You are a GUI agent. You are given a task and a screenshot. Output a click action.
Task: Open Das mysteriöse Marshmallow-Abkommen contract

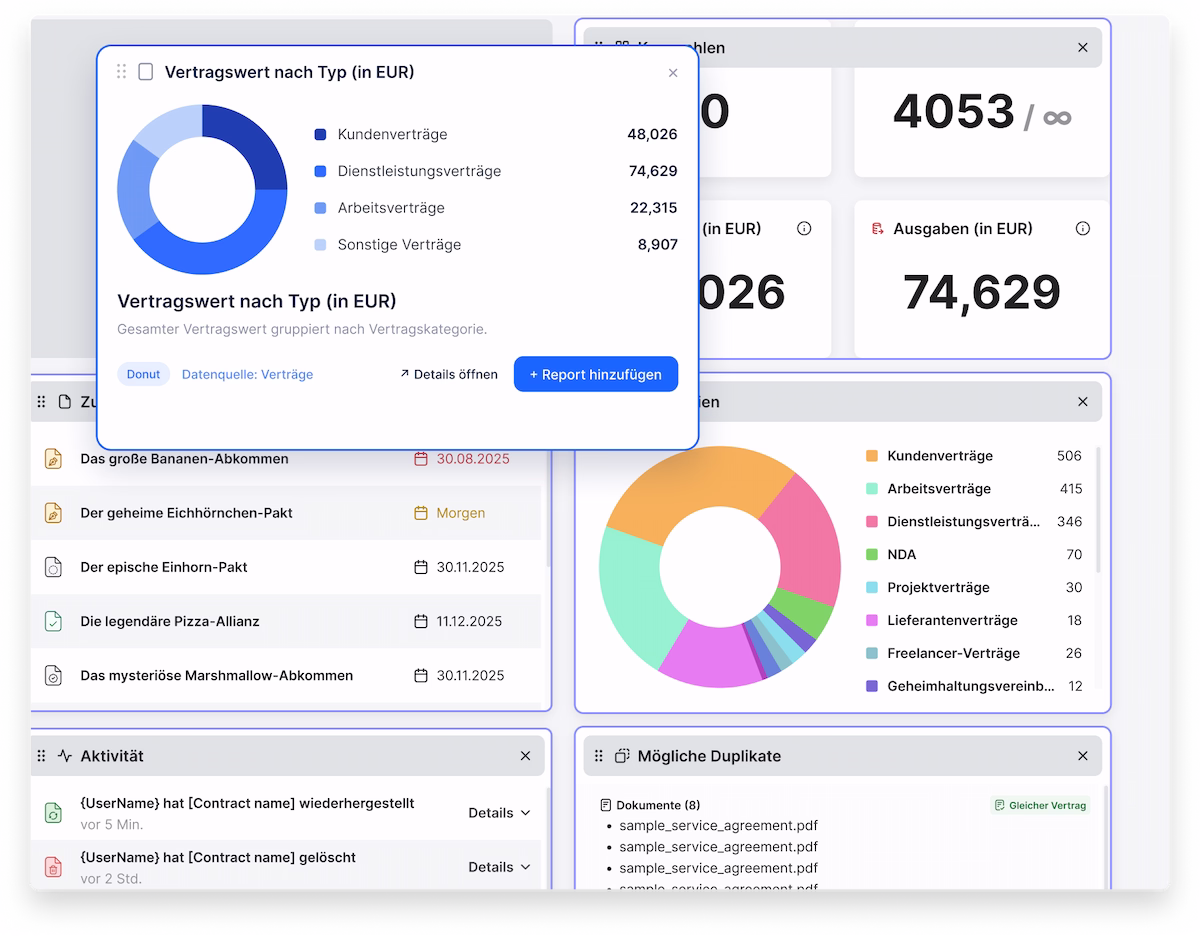[x=217, y=675]
